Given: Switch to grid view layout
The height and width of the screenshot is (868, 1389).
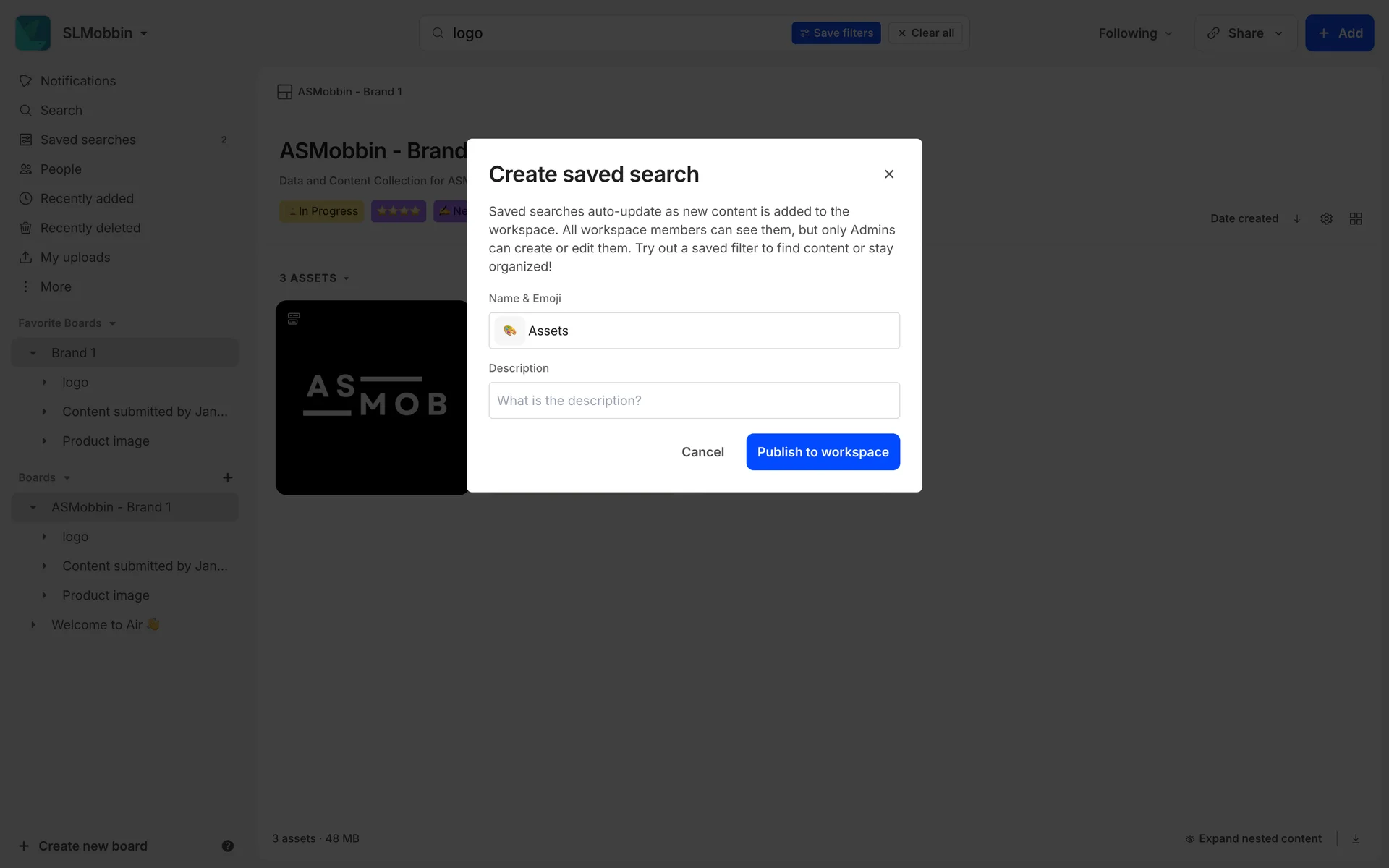Looking at the screenshot, I should coord(1356,218).
